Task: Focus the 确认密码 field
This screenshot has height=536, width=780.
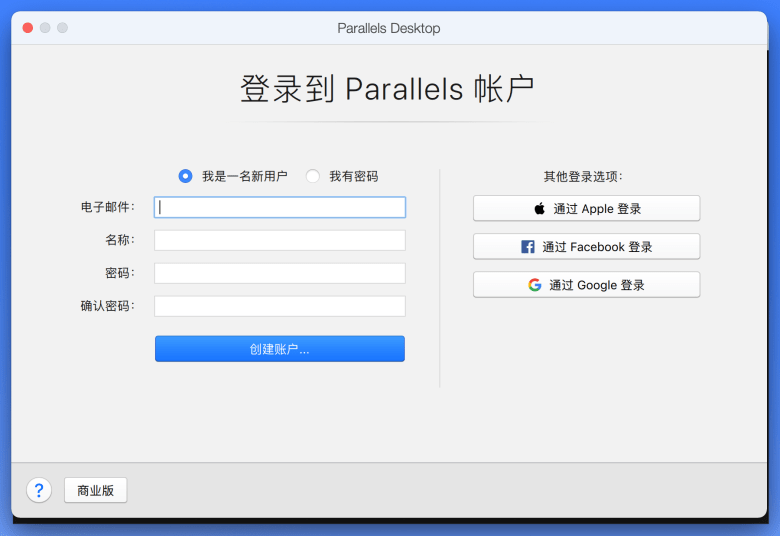Action: (x=280, y=306)
